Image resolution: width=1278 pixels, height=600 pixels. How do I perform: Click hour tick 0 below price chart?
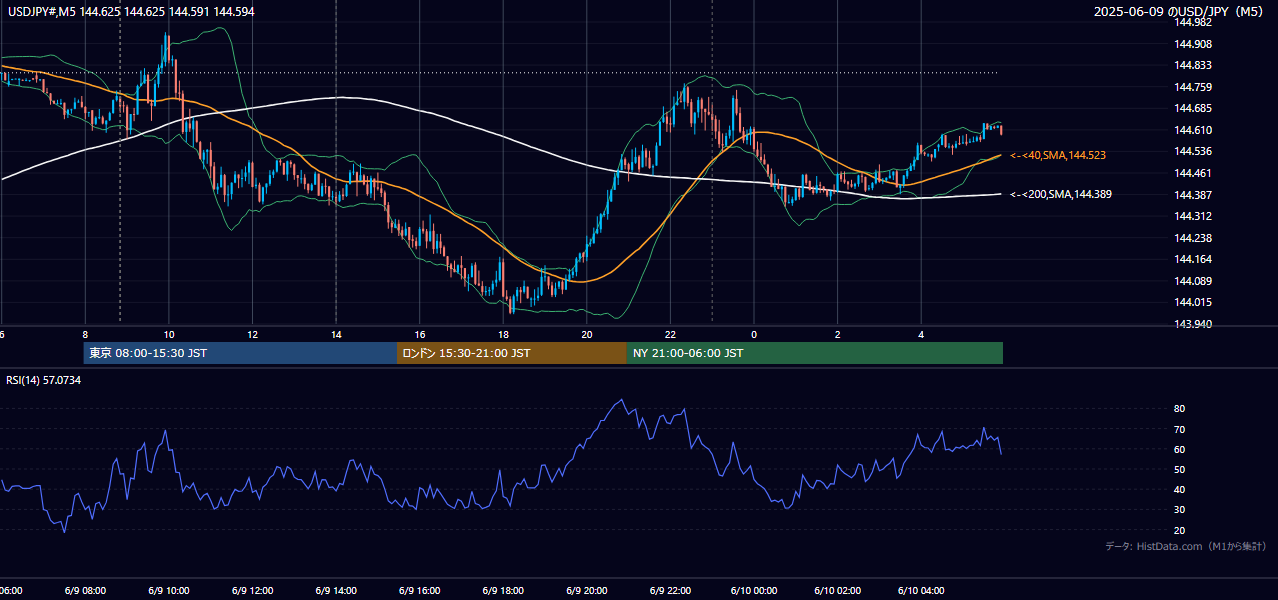click(754, 334)
